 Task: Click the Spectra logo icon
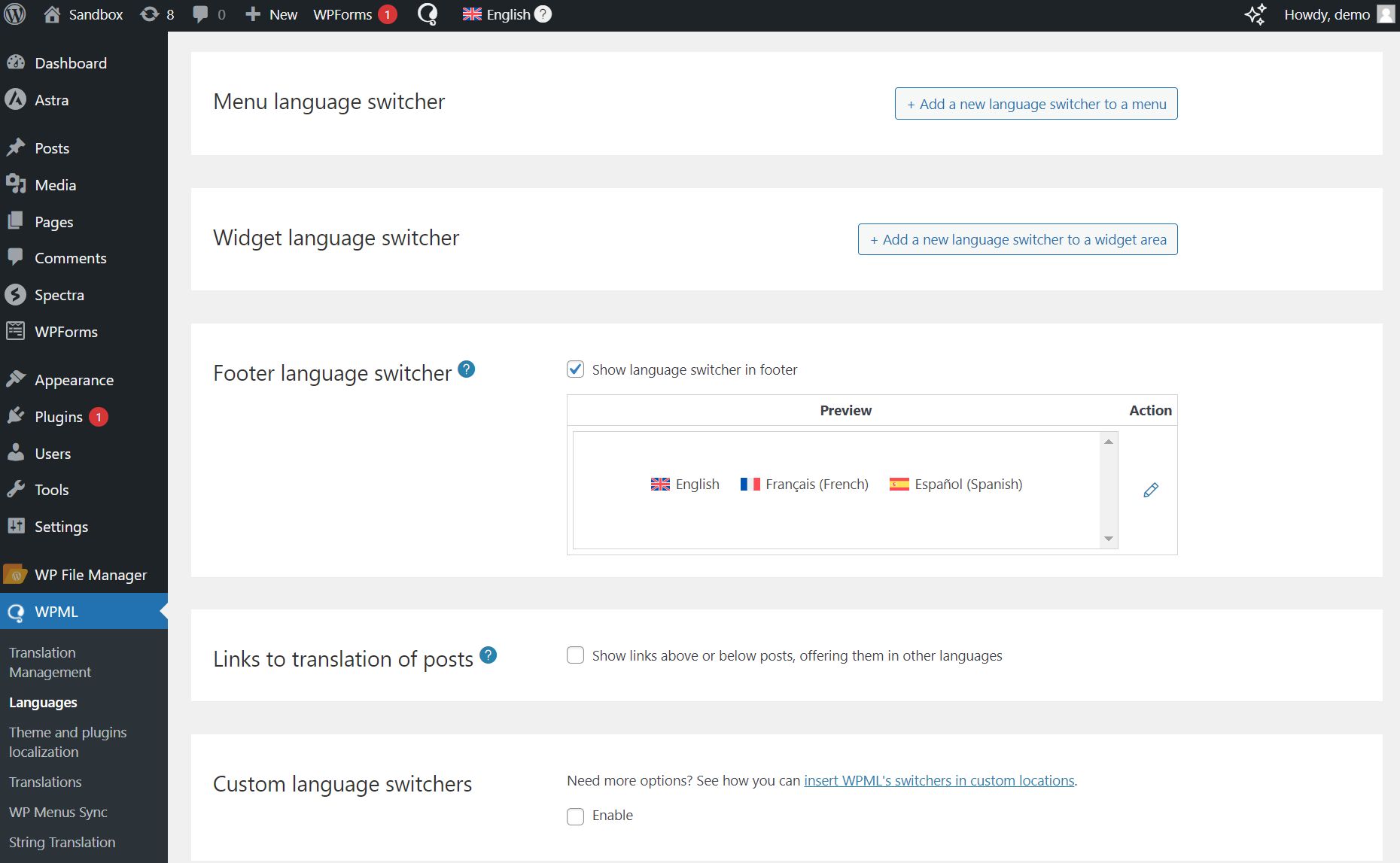tap(16, 294)
